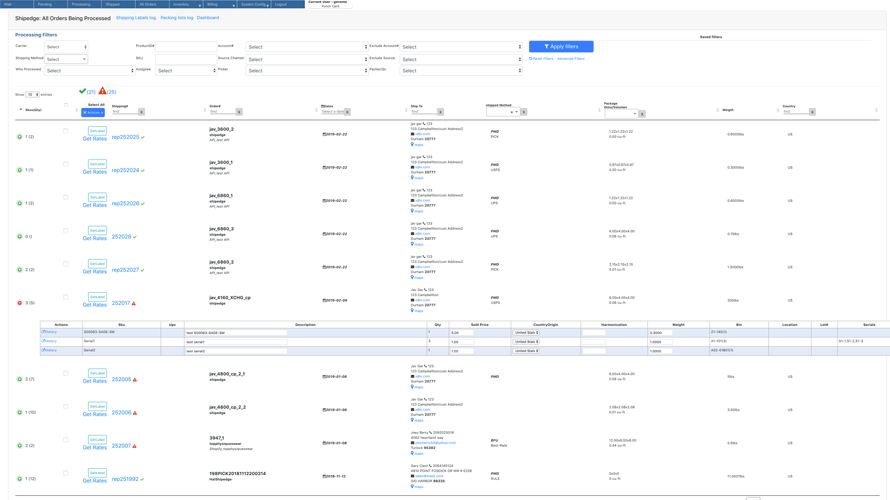Clear the Shipping# column search with x icon
The image size is (890, 500).
pyautogui.click(x=141, y=112)
